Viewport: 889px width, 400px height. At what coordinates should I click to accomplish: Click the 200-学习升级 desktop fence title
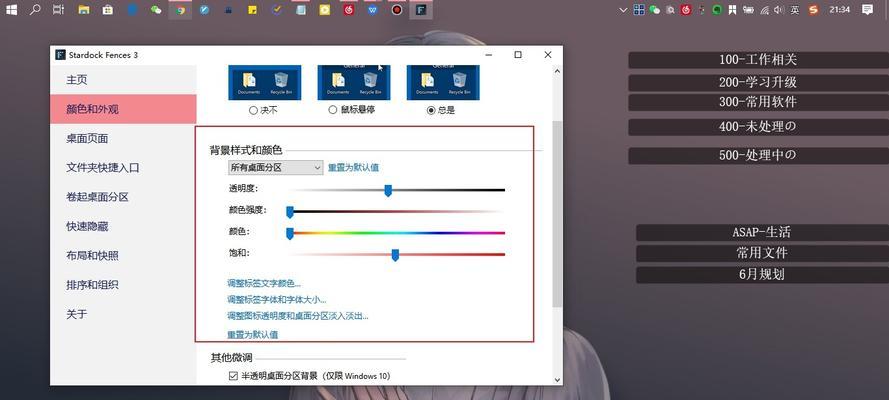[x=758, y=83]
